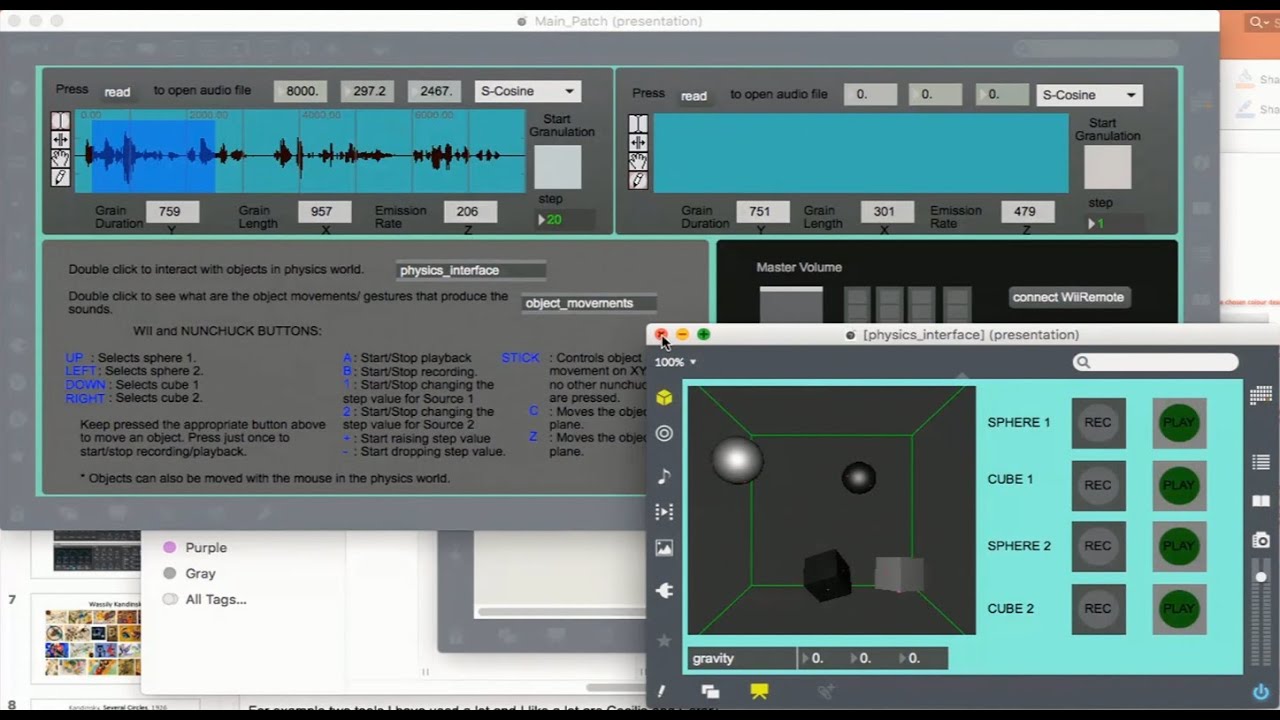
Task: Adjust the output level slider in right toolbar
Action: pyautogui.click(x=1261, y=610)
